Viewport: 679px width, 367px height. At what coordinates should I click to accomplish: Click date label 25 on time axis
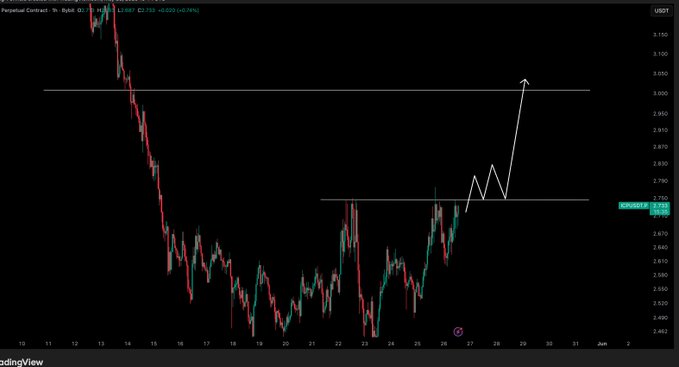pos(417,344)
